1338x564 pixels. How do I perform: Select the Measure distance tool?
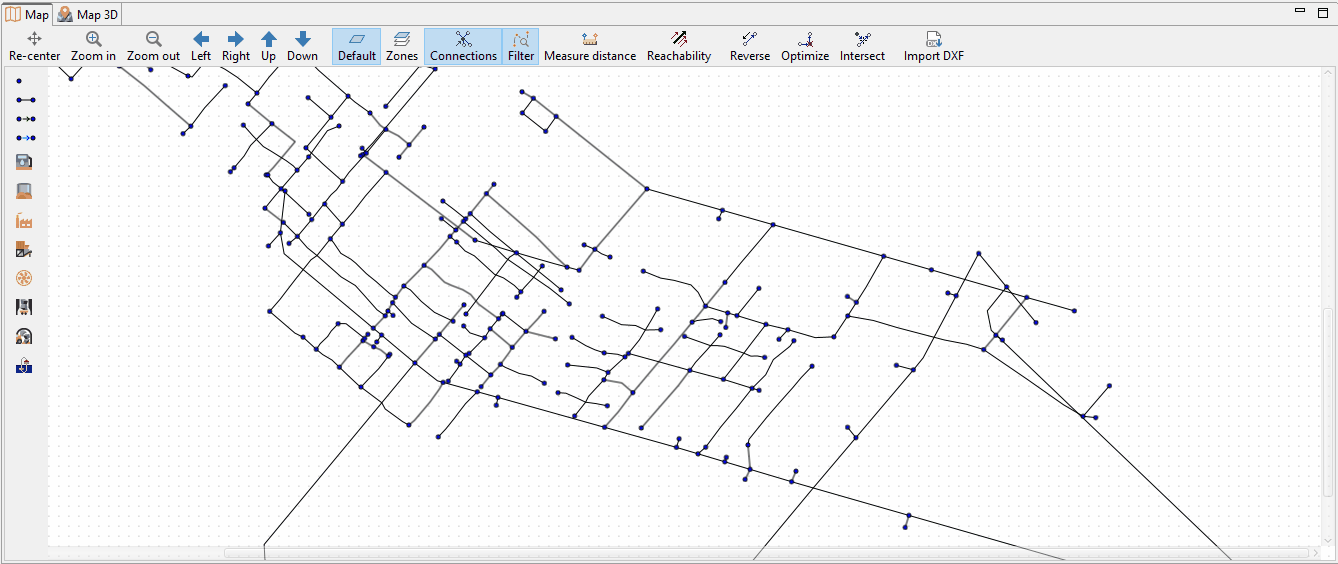pyautogui.click(x=590, y=47)
